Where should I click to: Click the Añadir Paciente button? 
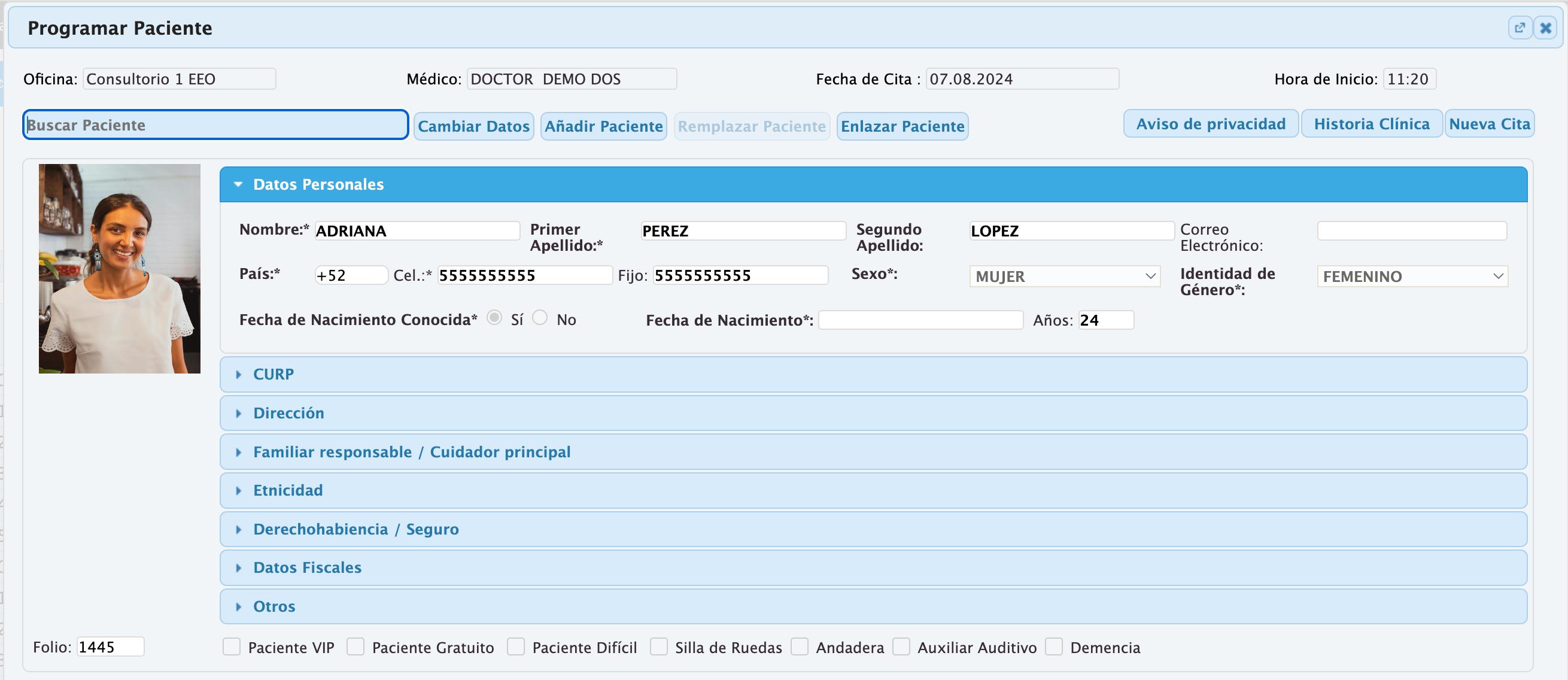pos(604,126)
